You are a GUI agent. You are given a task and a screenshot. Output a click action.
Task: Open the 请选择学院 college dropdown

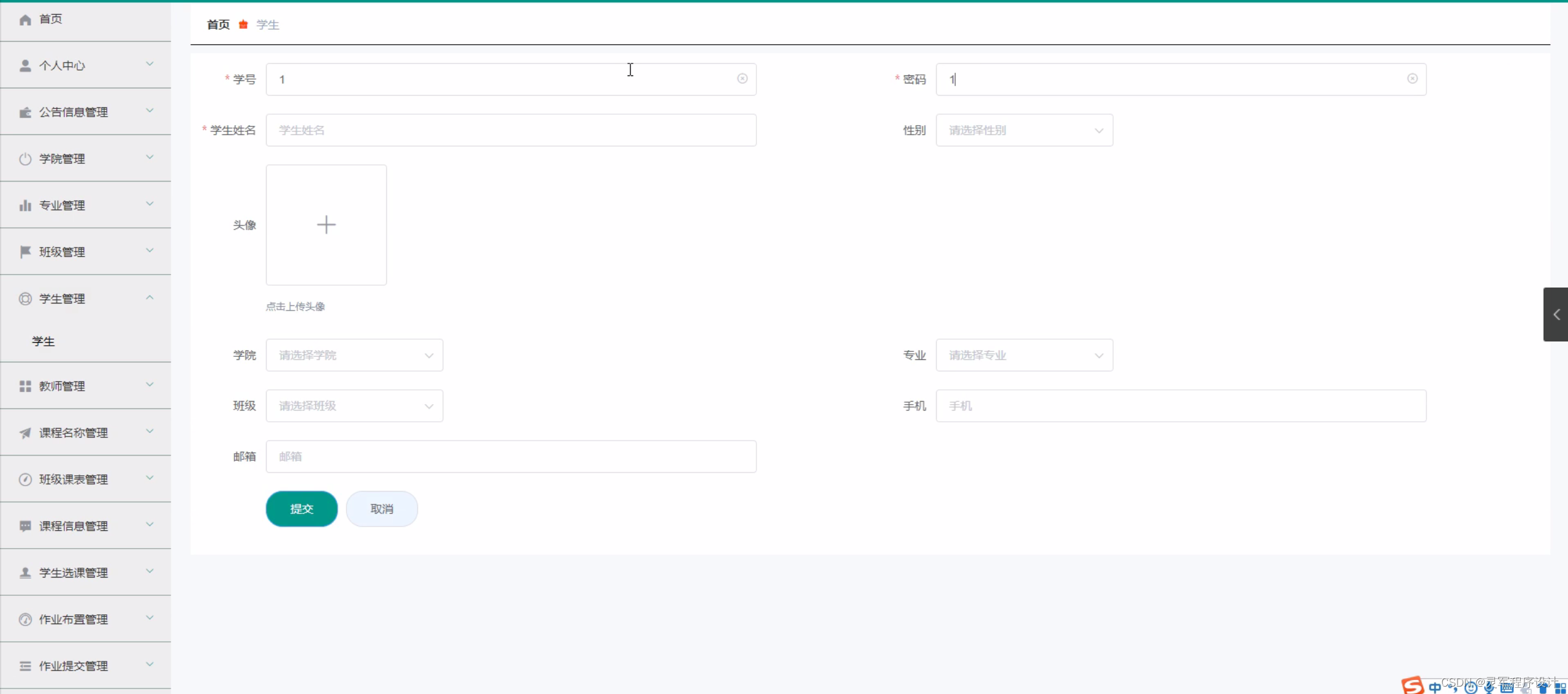(354, 355)
